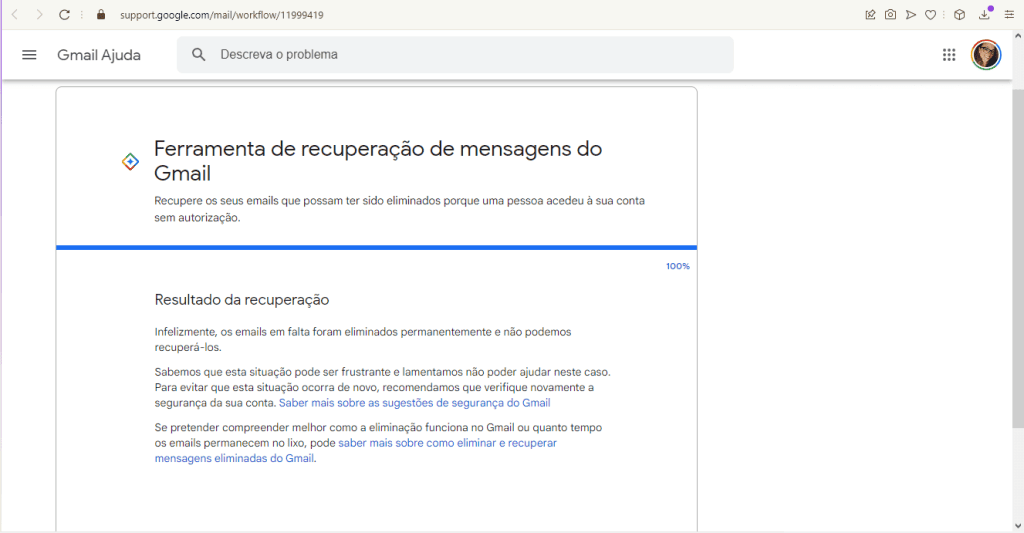
Task: Click the support.google.com address bar URL
Action: pyautogui.click(x=221, y=15)
